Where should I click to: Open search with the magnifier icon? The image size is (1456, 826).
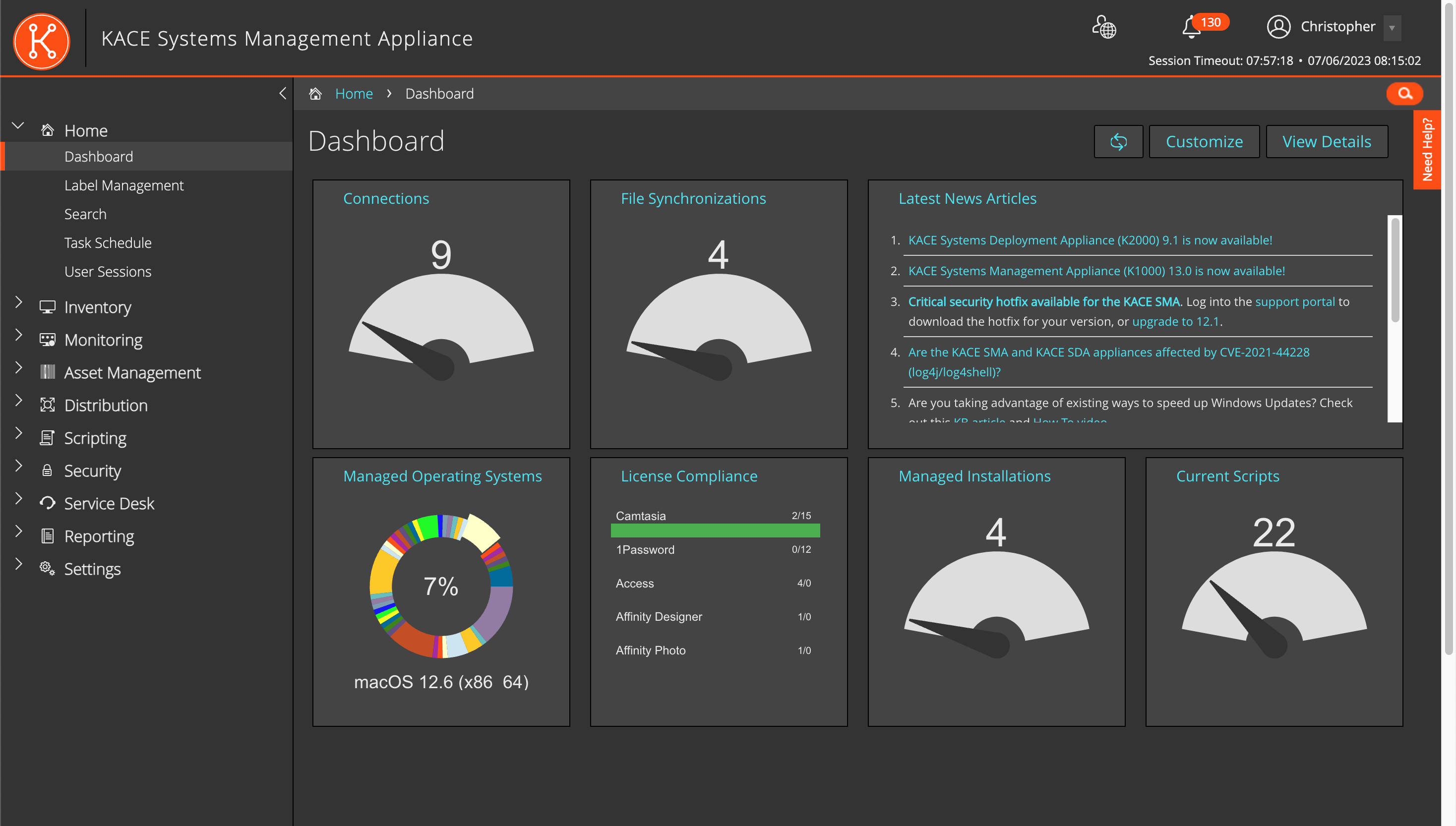1404,94
